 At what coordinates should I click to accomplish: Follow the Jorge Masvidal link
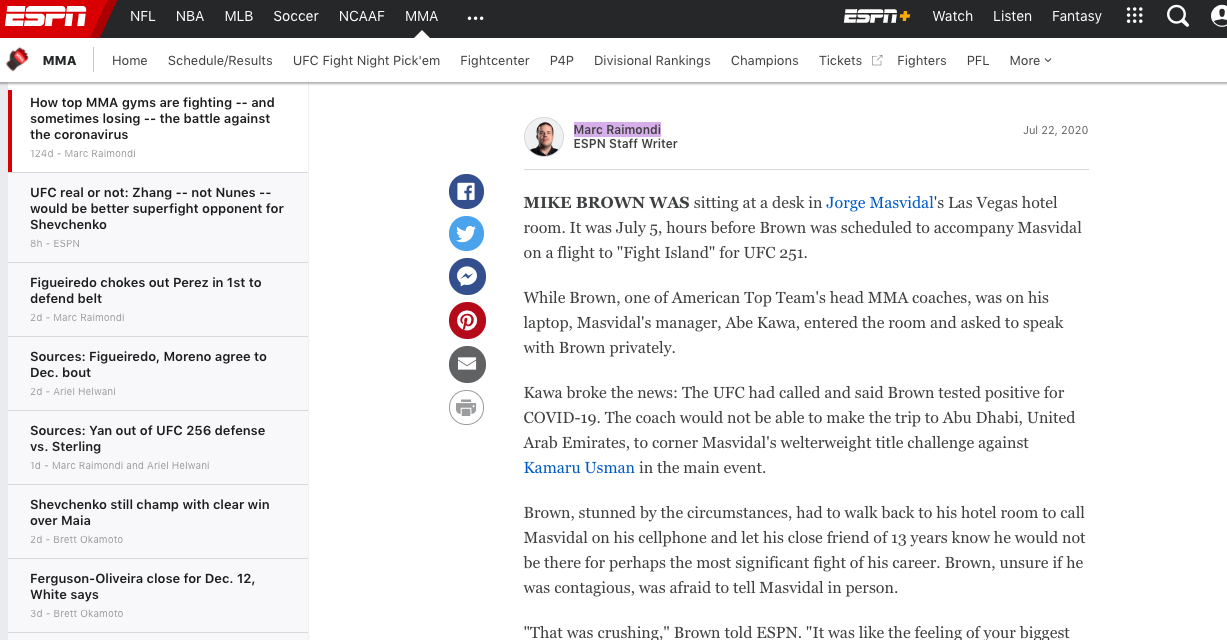coord(879,203)
